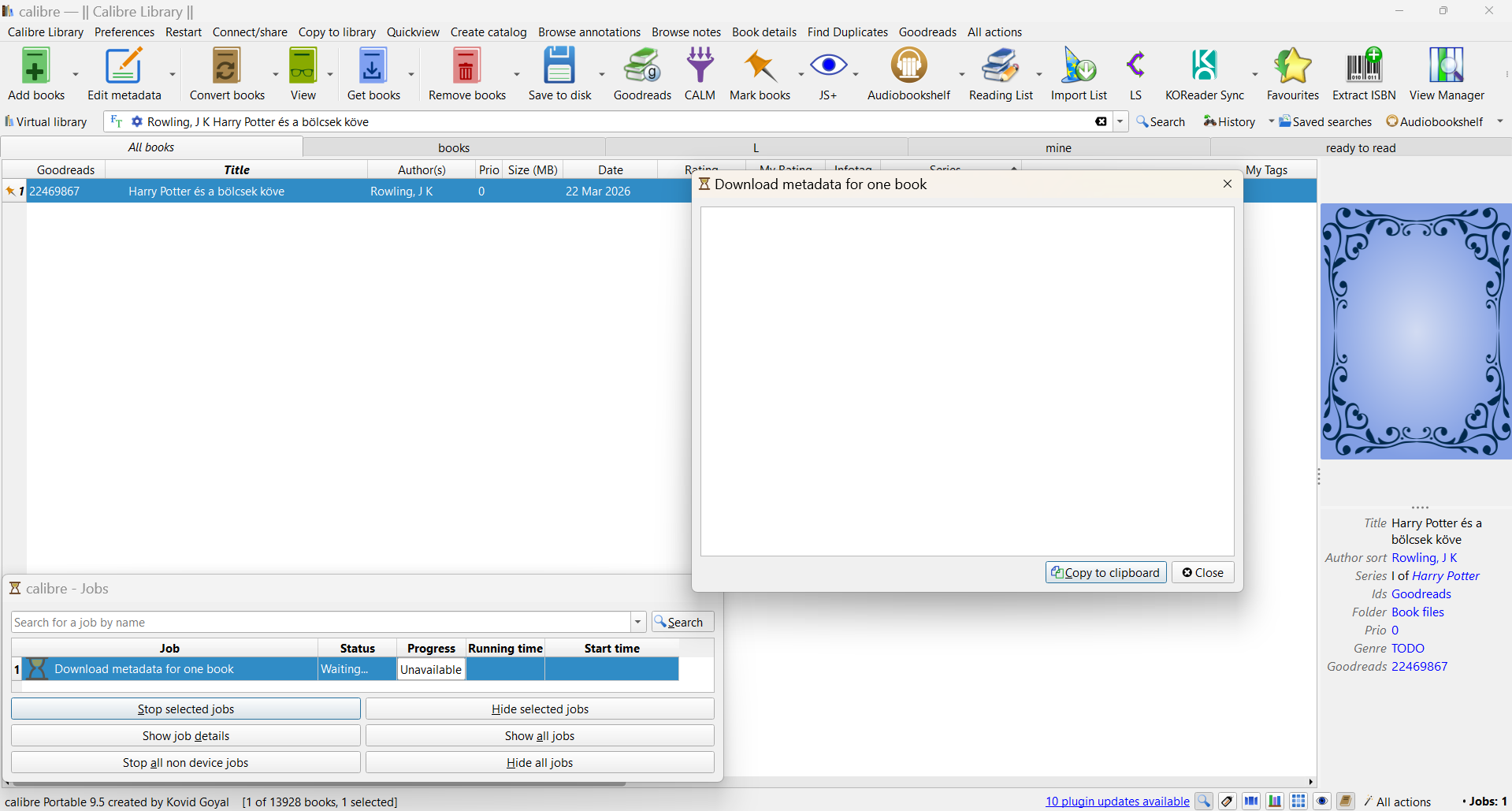Click the Unavailable progress cell of the job
Screen dimensions: 1512x811
[431, 669]
